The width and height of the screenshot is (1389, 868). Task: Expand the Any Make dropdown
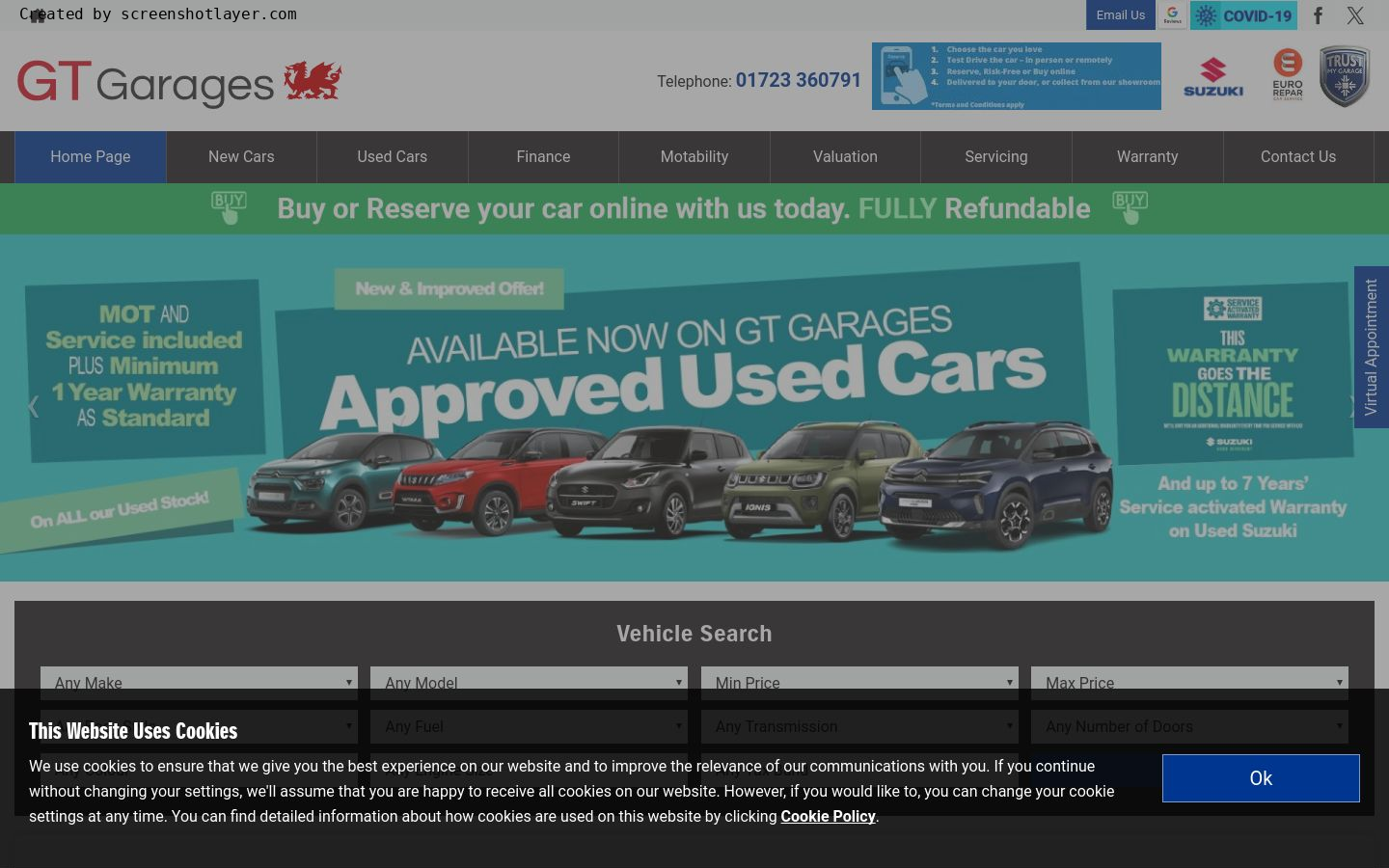click(199, 683)
